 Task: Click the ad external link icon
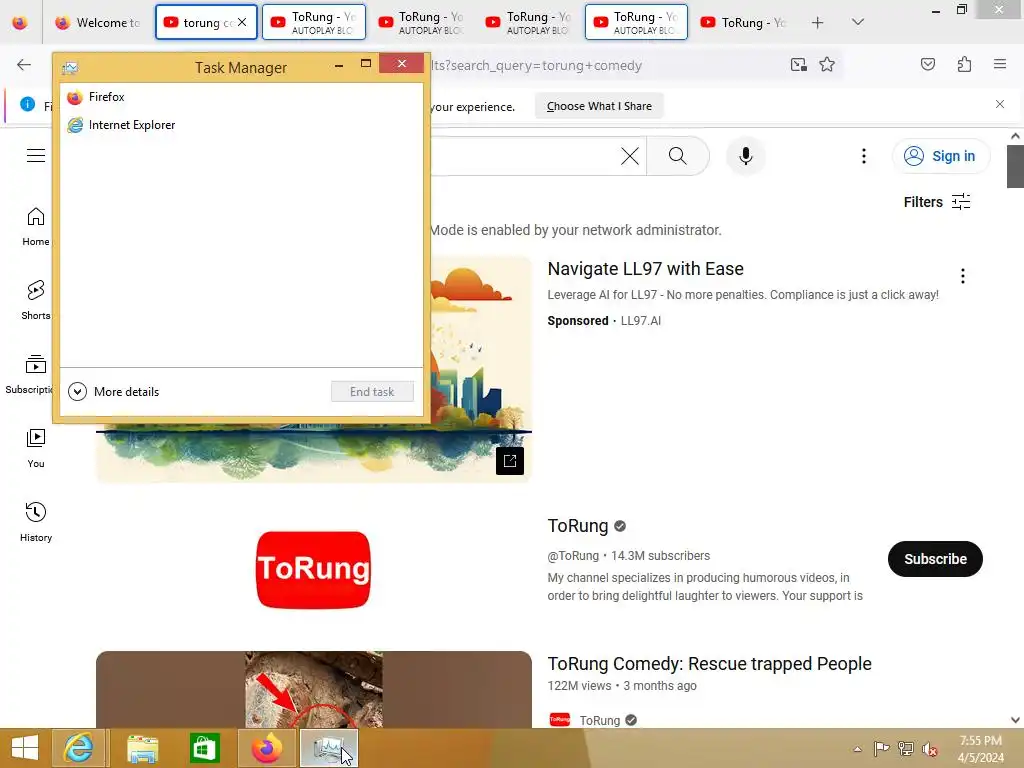pos(510,461)
